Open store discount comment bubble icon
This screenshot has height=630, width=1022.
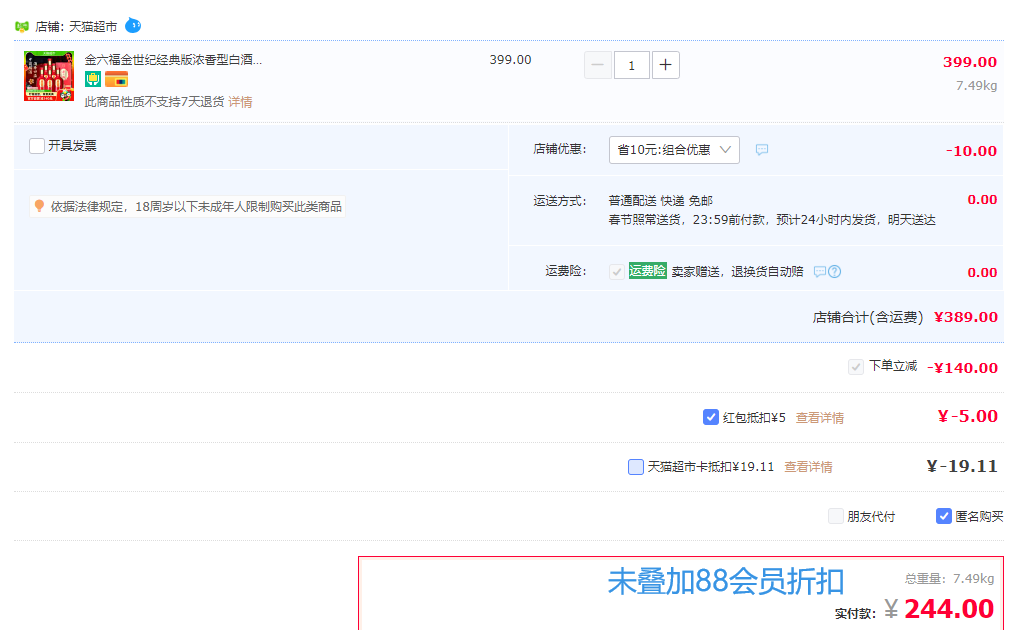pyautogui.click(x=762, y=150)
